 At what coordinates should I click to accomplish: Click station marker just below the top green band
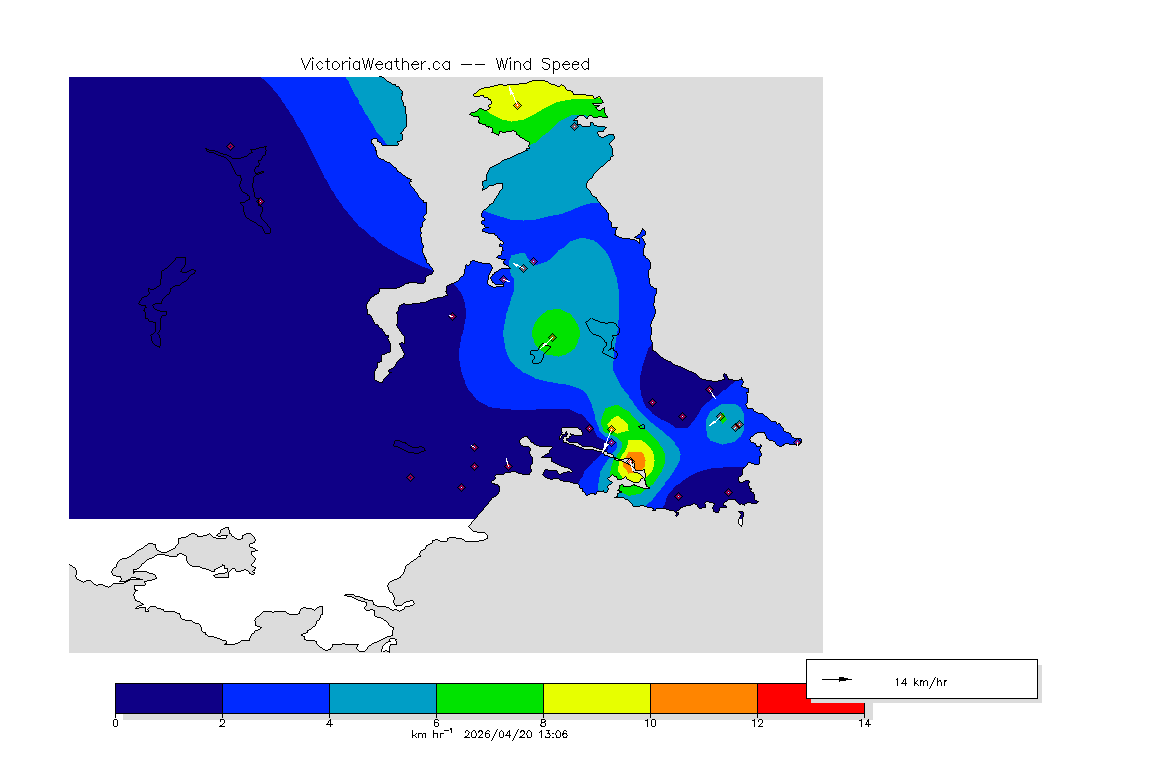click(574, 126)
